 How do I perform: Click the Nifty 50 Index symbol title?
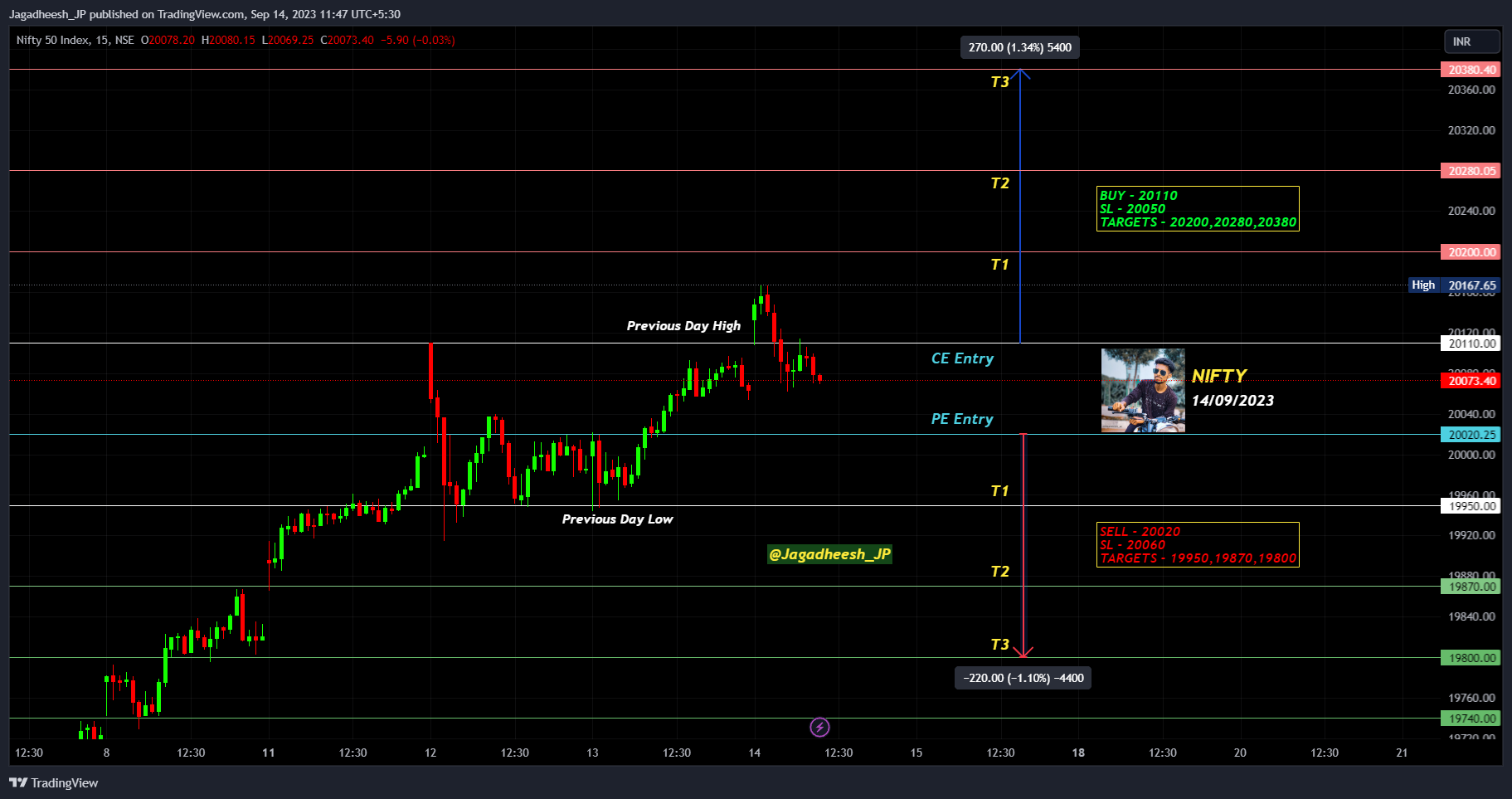click(x=75, y=40)
